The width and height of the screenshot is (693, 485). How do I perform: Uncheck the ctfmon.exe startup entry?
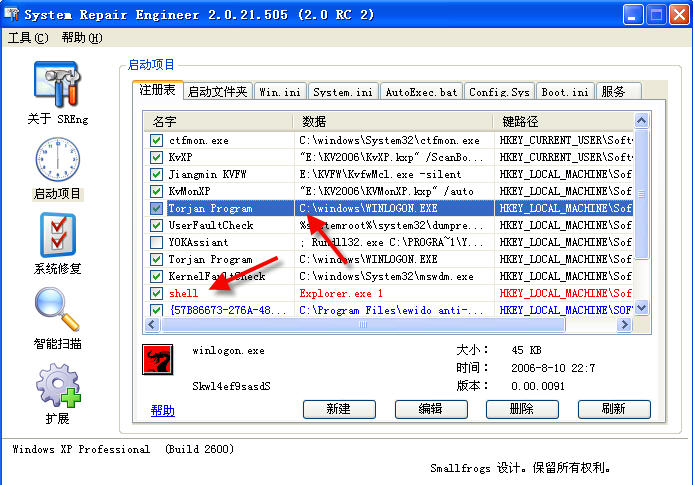click(156, 140)
